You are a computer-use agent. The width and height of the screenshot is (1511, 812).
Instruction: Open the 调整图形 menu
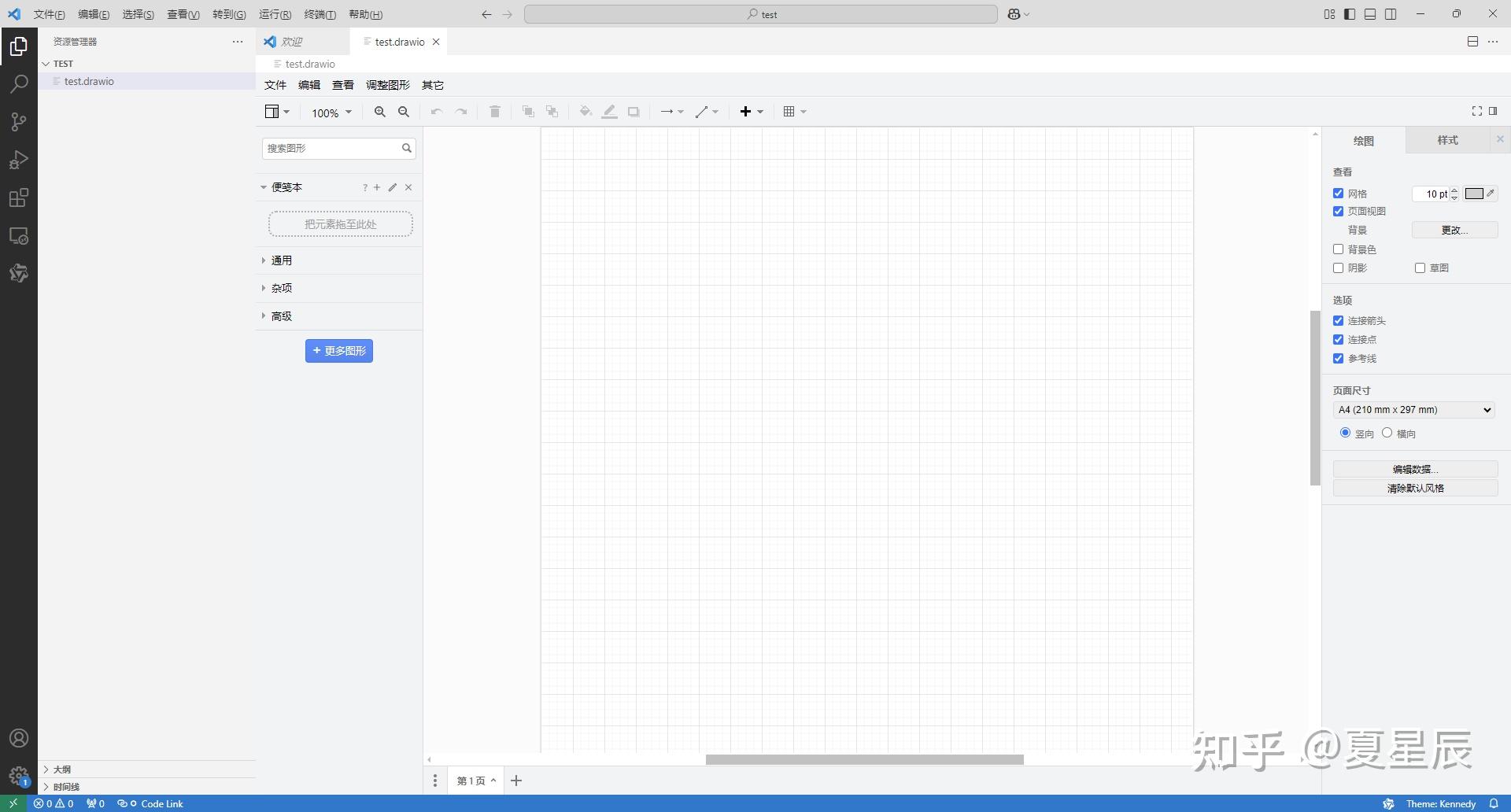(387, 85)
